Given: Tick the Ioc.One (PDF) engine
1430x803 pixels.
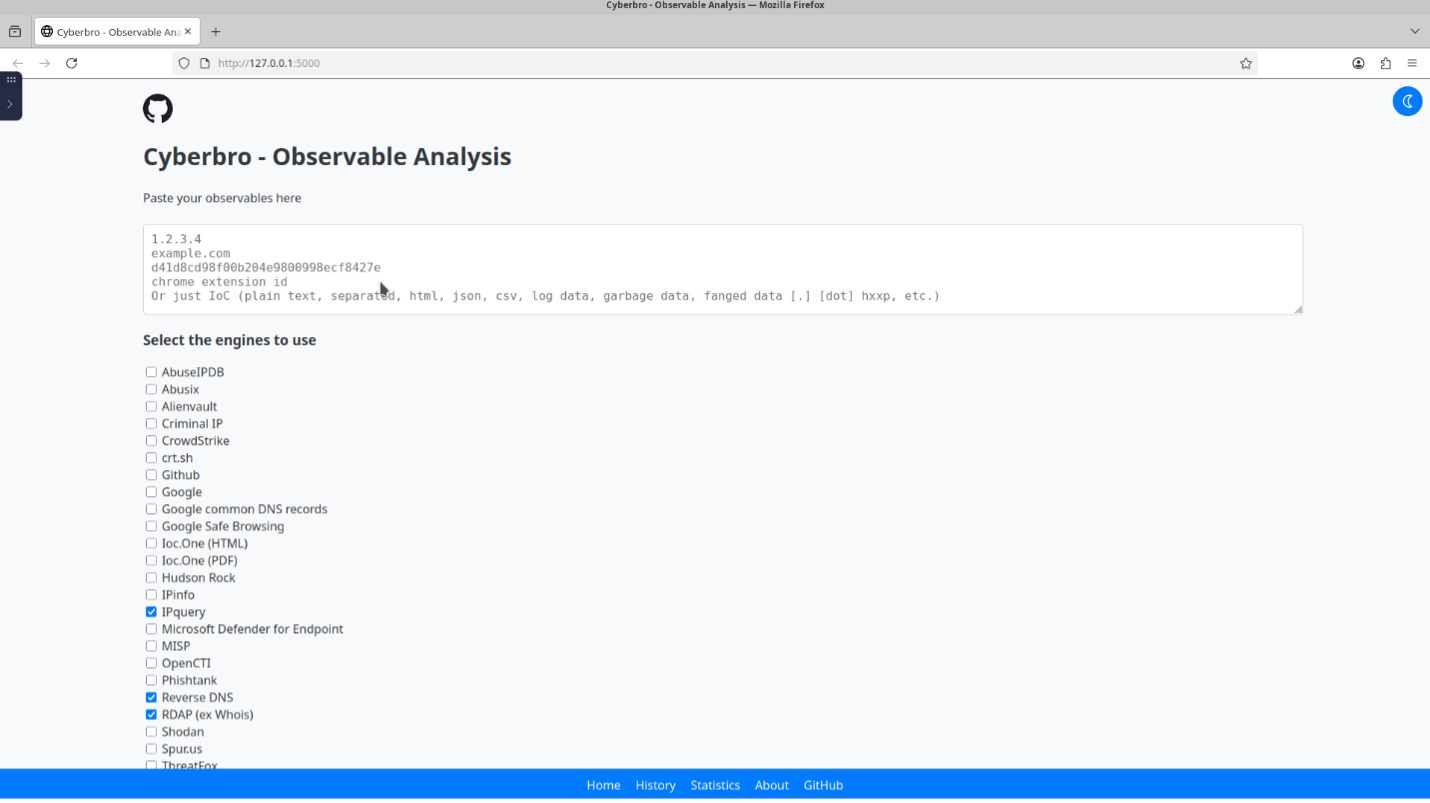Looking at the screenshot, I should point(151,560).
